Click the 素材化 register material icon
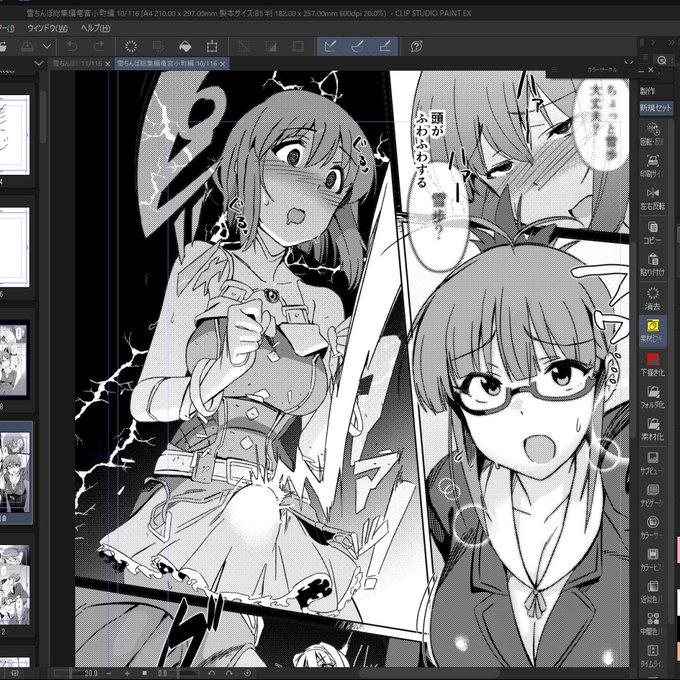The width and height of the screenshot is (680, 680). pyautogui.click(x=652, y=429)
